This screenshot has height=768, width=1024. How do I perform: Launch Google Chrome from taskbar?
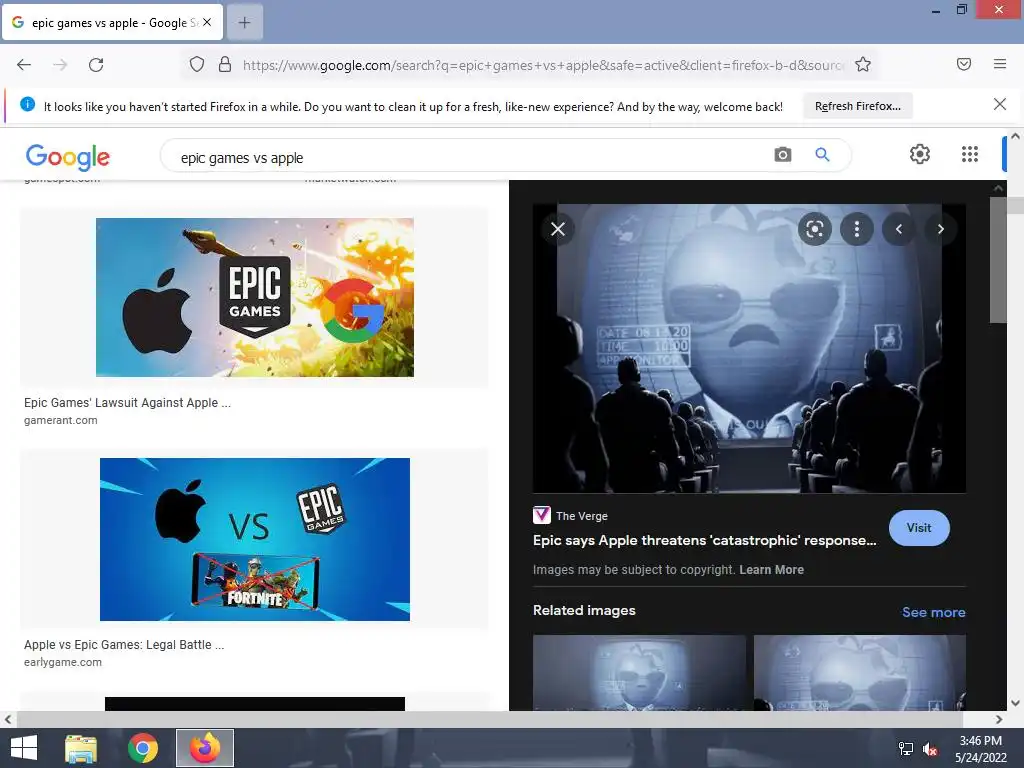tap(143, 748)
